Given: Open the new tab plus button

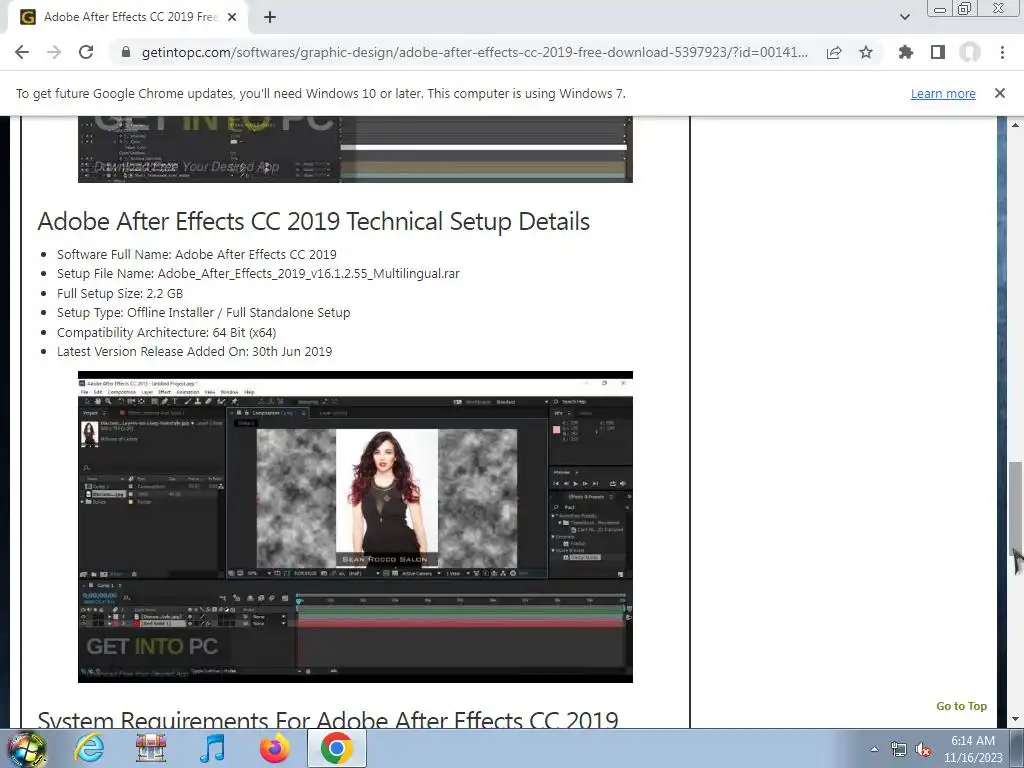Looking at the screenshot, I should 270,17.
